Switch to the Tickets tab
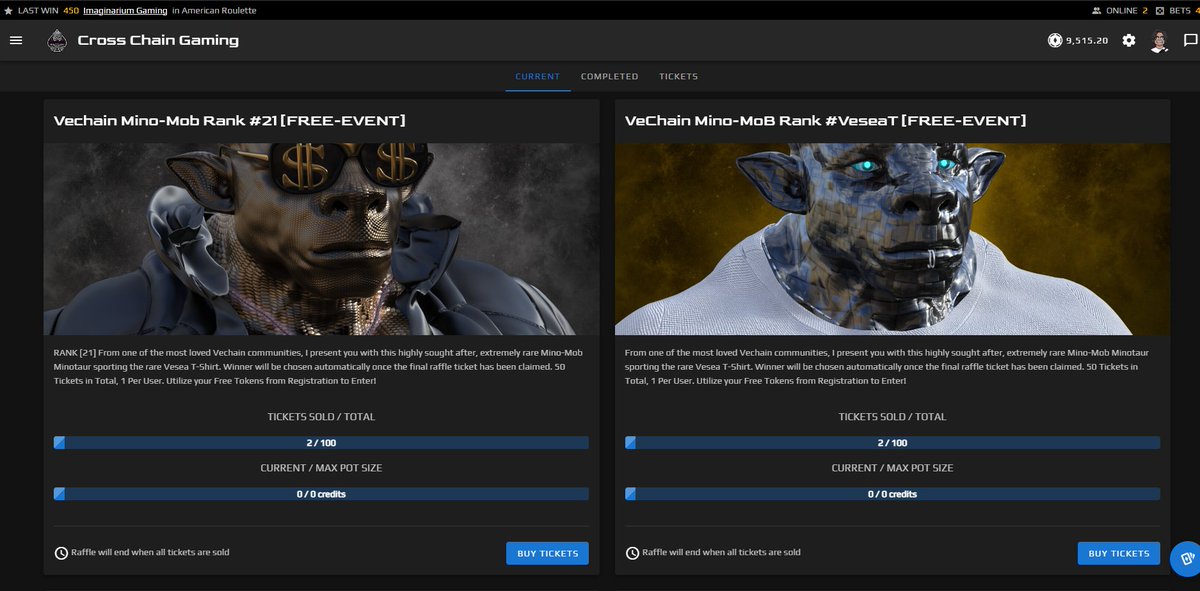Screen dimensions: 1200x591 tap(678, 76)
